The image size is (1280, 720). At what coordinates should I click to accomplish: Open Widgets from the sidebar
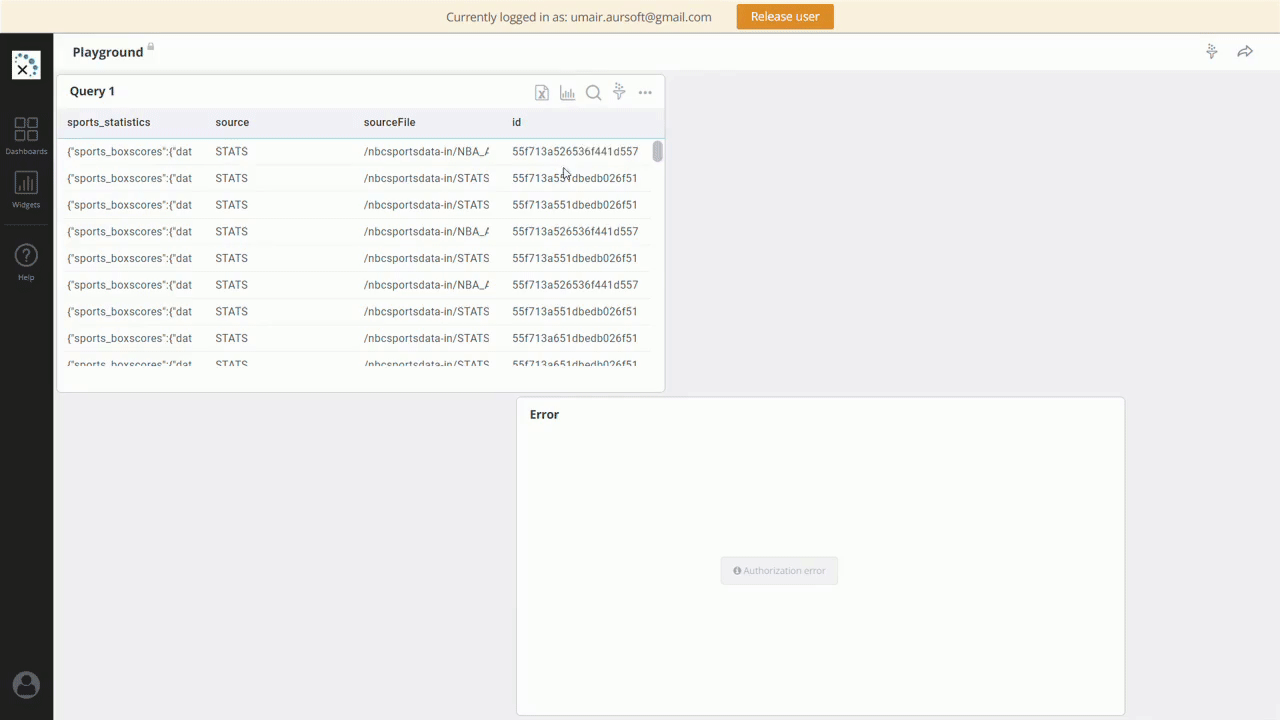tap(26, 189)
